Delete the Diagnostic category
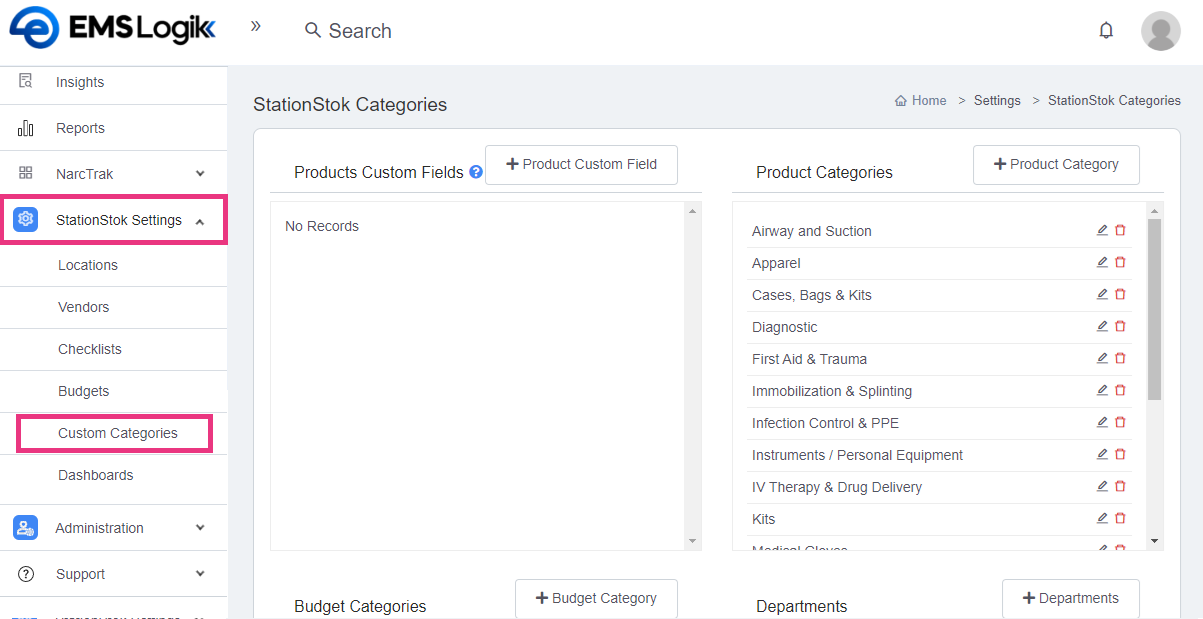 tap(1120, 326)
